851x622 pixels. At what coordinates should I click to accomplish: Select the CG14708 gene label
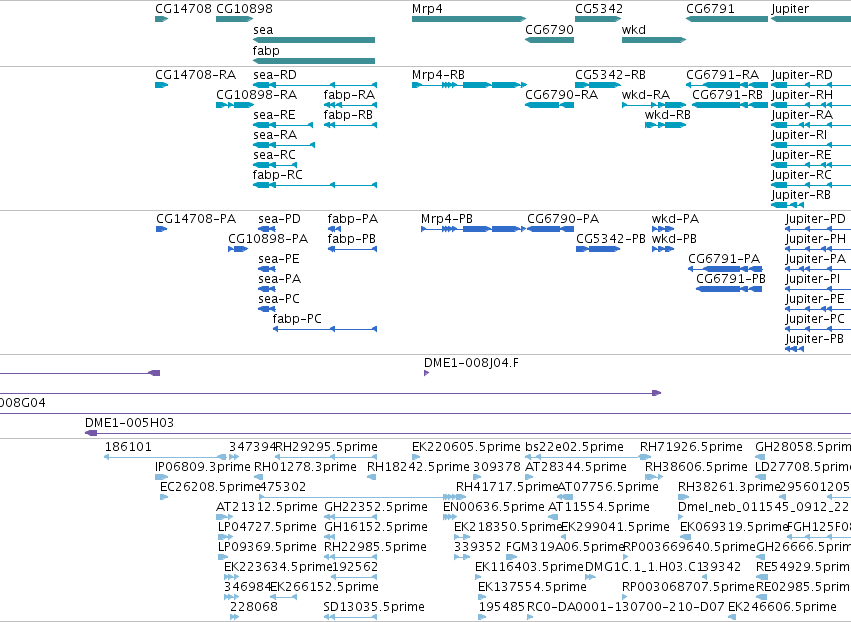(x=183, y=9)
